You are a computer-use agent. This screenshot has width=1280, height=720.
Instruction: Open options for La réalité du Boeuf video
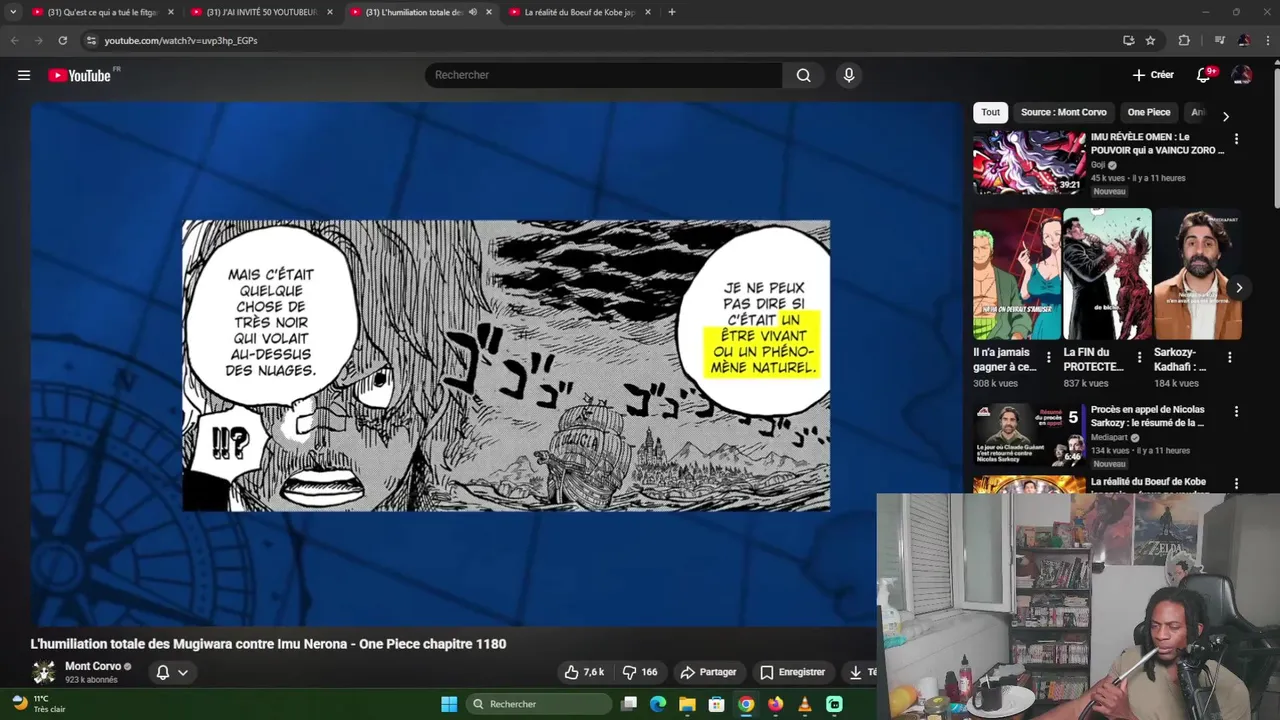tap(1236, 483)
